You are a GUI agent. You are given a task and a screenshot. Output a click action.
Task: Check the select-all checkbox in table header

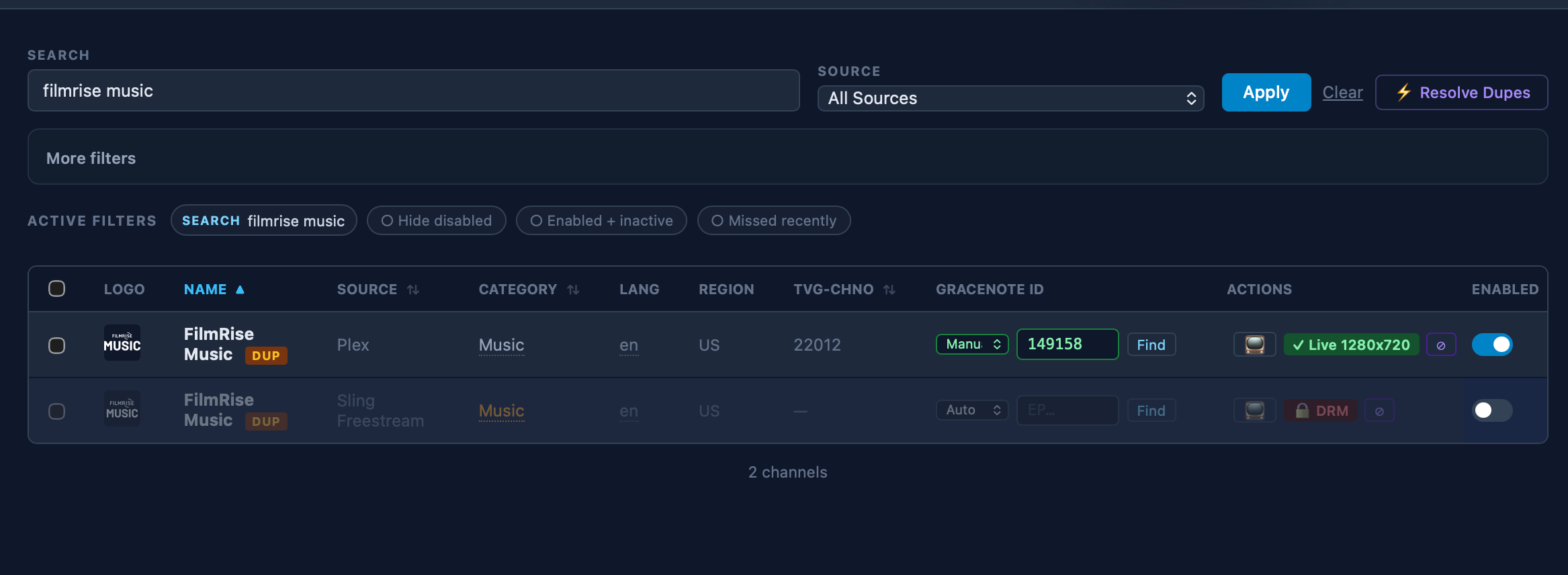[57, 289]
